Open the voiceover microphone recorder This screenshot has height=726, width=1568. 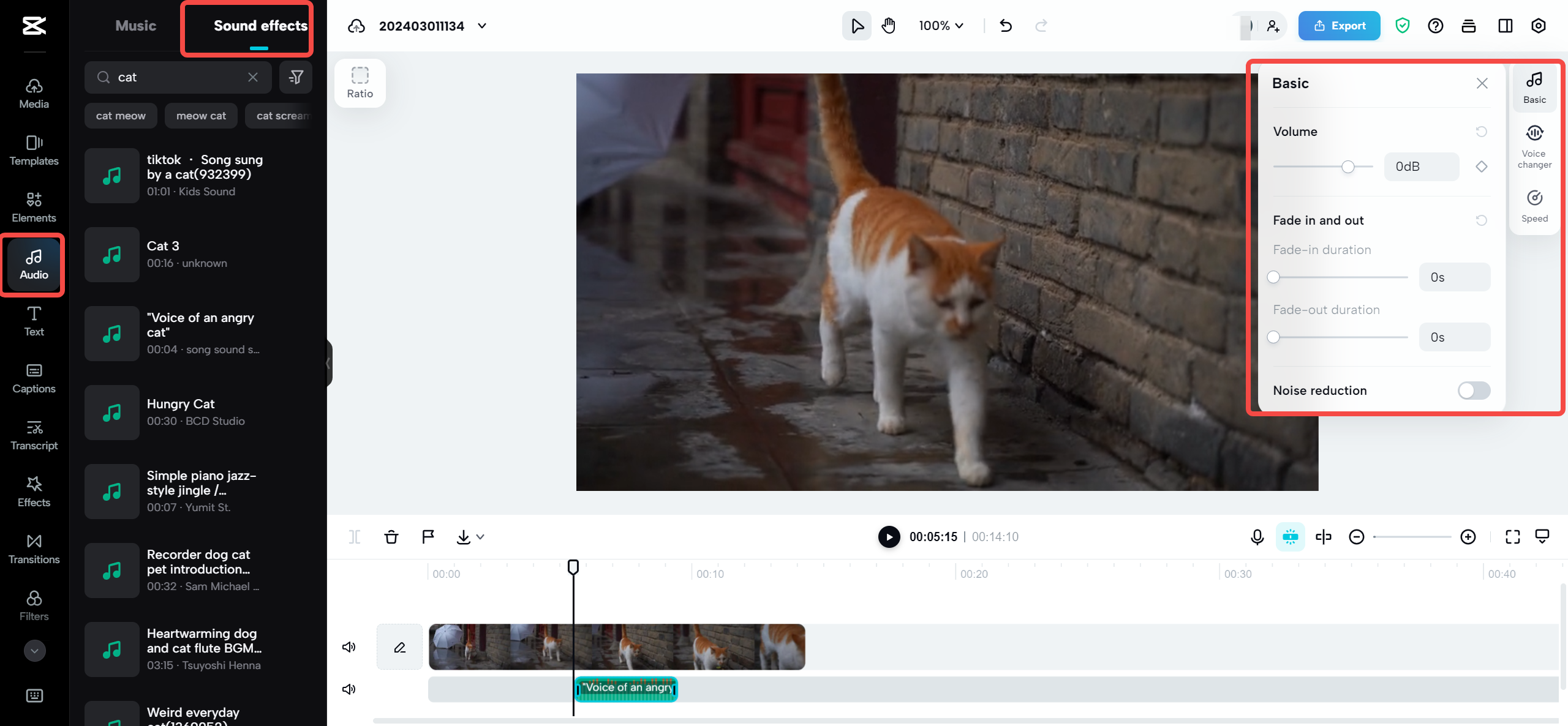click(1256, 536)
